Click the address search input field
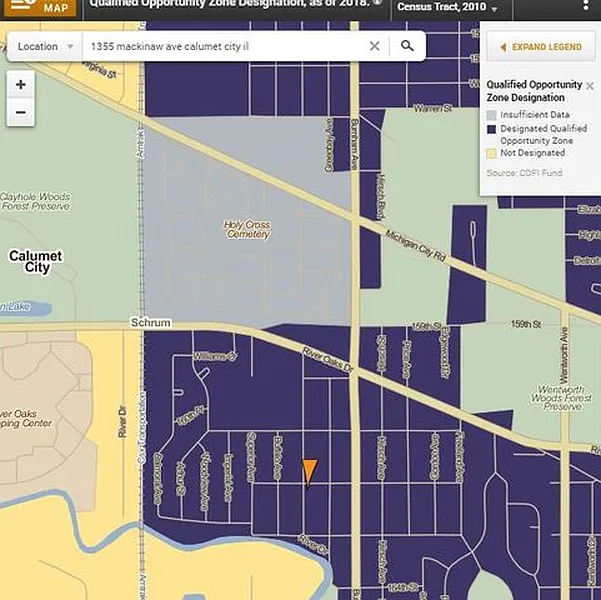The height and width of the screenshot is (600, 601). [225, 46]
